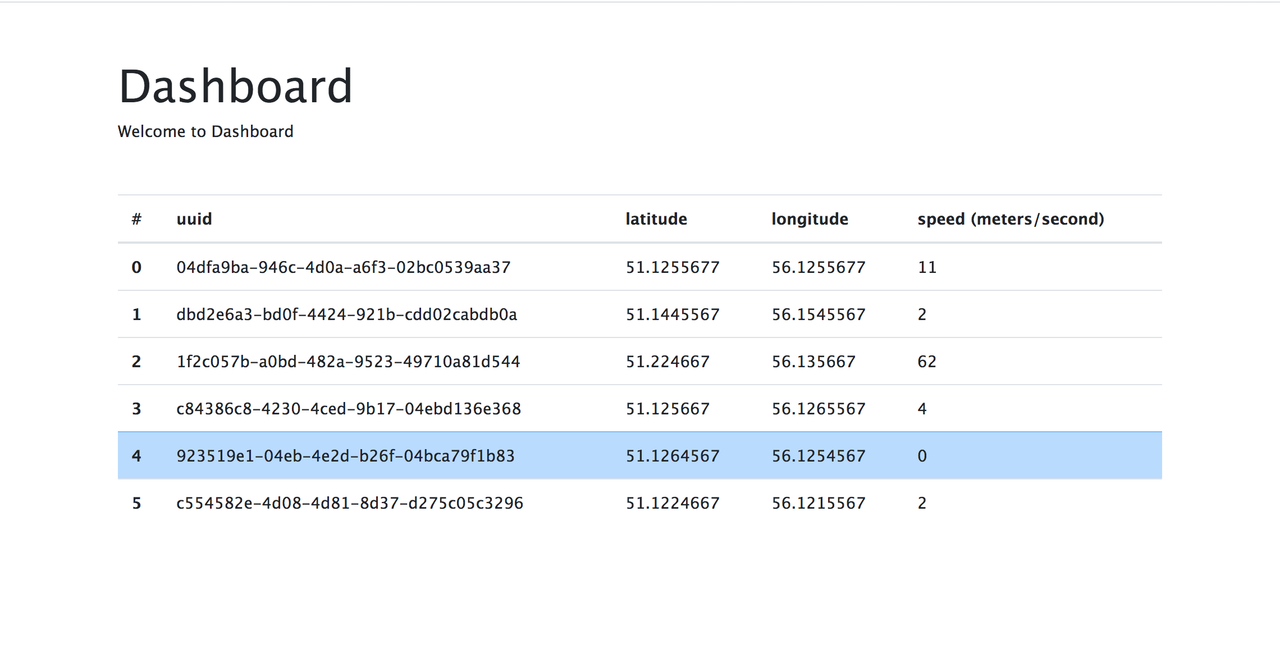
Task: Click speed value in the dbd2e6a3 row
Action: point(922,314)
